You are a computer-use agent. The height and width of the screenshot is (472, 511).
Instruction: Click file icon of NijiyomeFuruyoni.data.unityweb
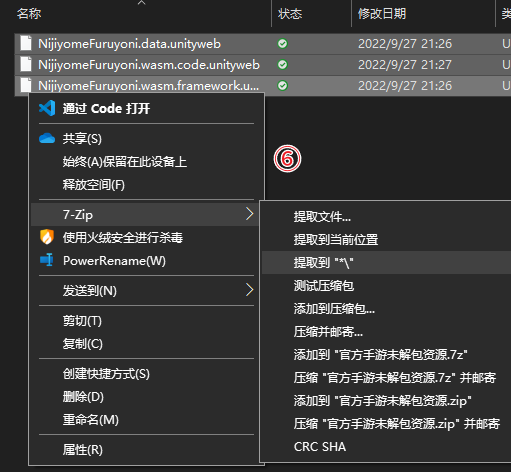coord(26,44)
